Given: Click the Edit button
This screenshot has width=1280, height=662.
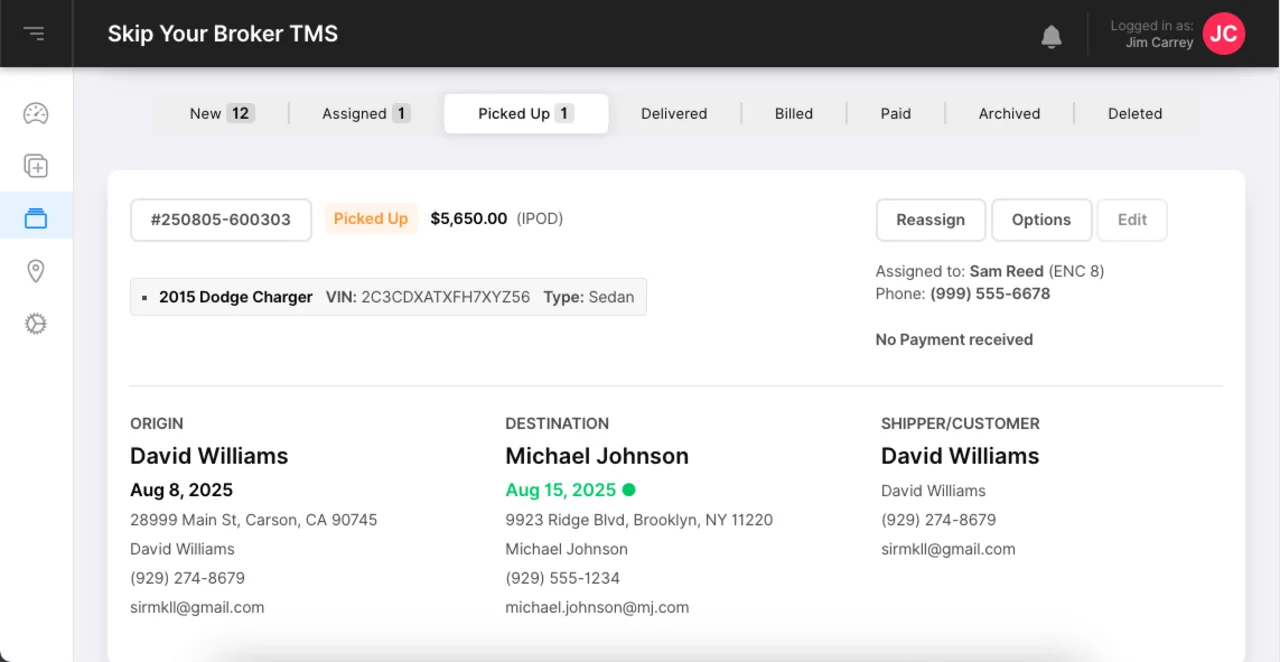Looking at the screenshot, I should [x=1132, y=219].
